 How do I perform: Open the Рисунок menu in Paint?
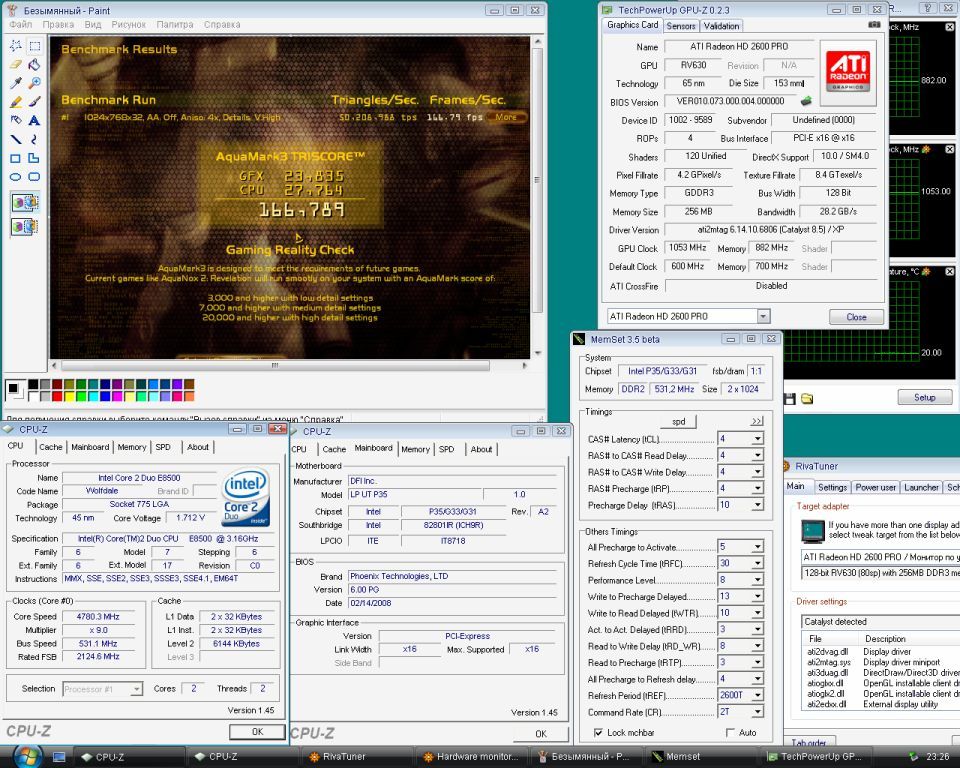[129, 24]
